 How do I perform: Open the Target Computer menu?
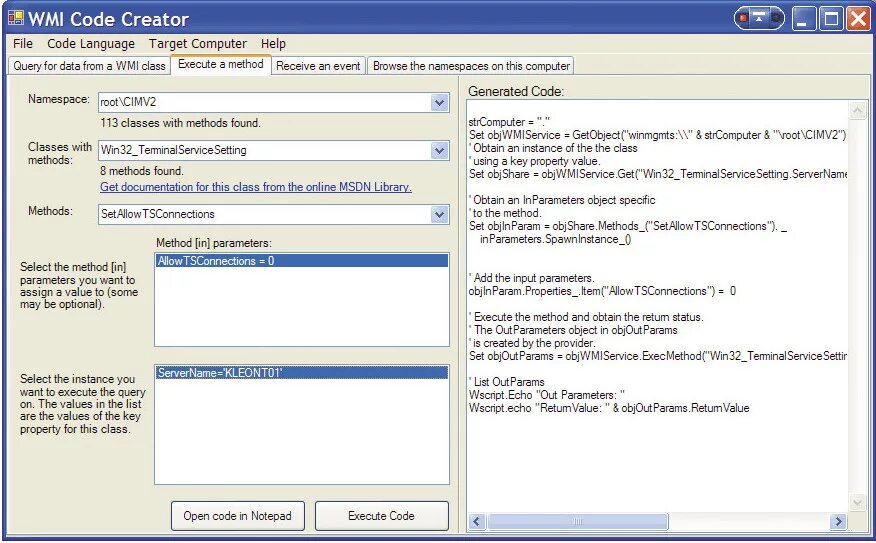click(197, 44)
